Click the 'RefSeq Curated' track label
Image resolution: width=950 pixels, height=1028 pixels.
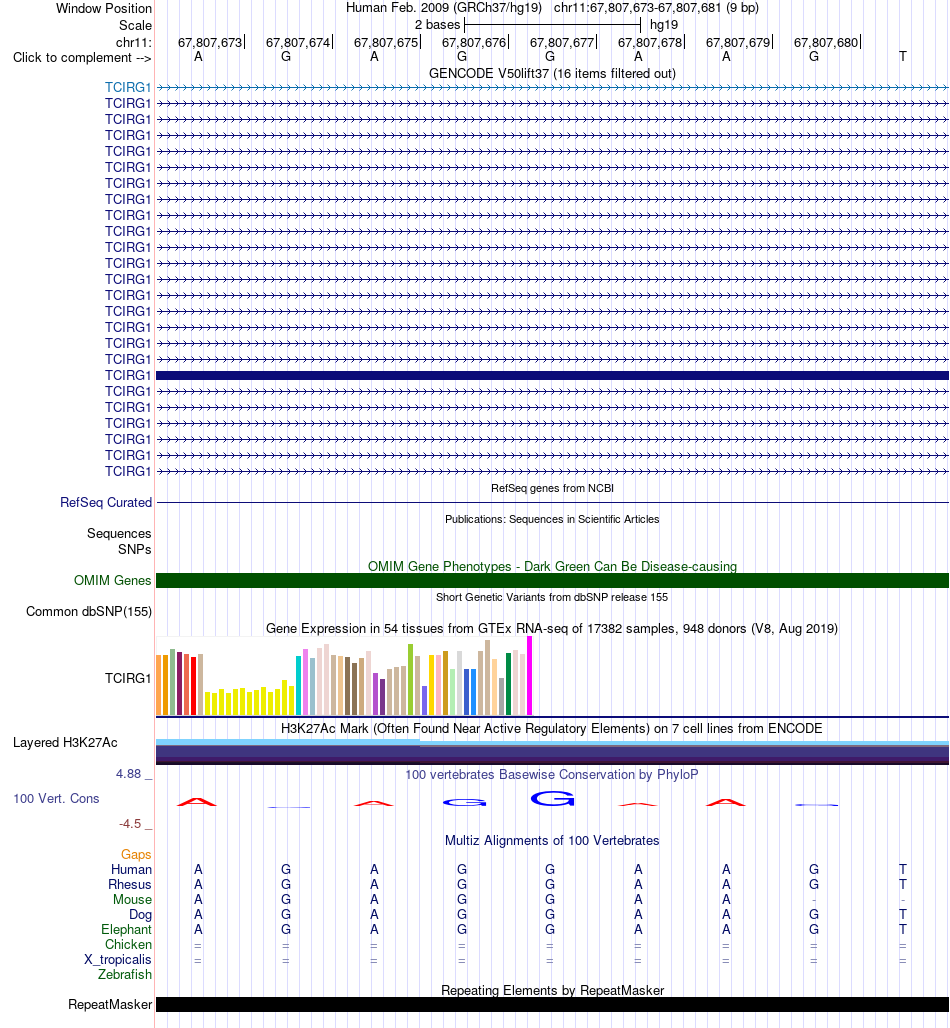click(106, 503)
